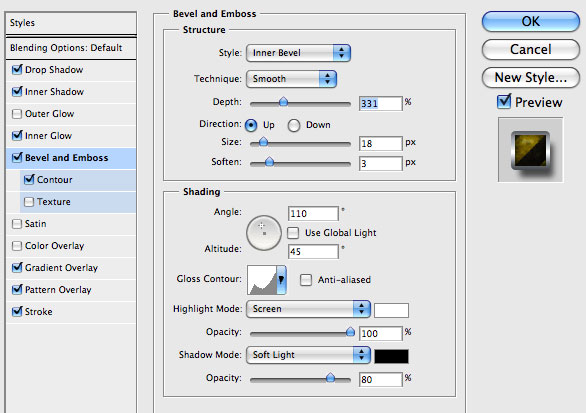Enable the Outer Glow checkbox
Image resolution: width=586 pixels, height=413 pixels.
coord(17,114)
